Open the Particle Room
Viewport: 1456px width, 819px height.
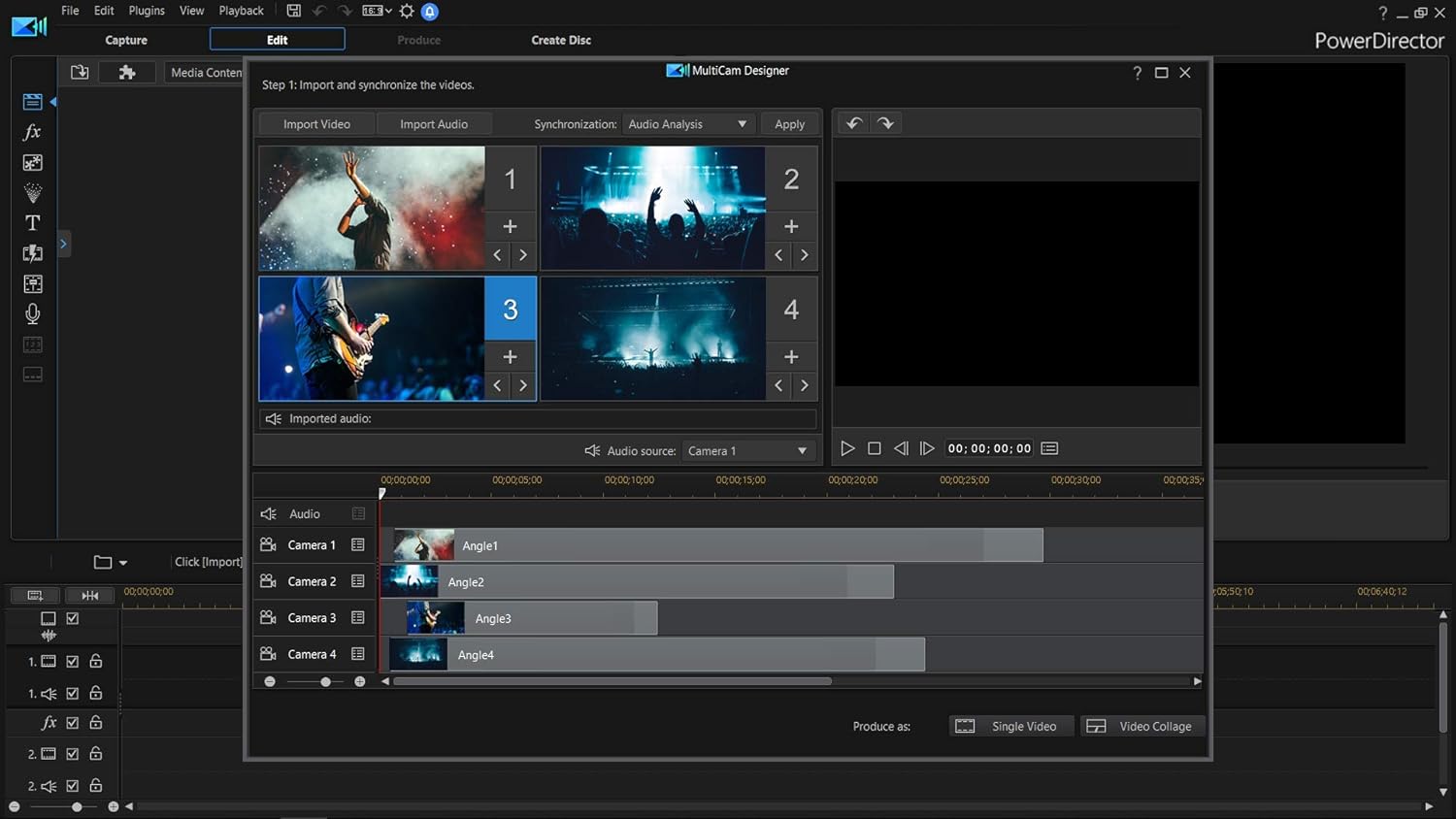point(32,192)
